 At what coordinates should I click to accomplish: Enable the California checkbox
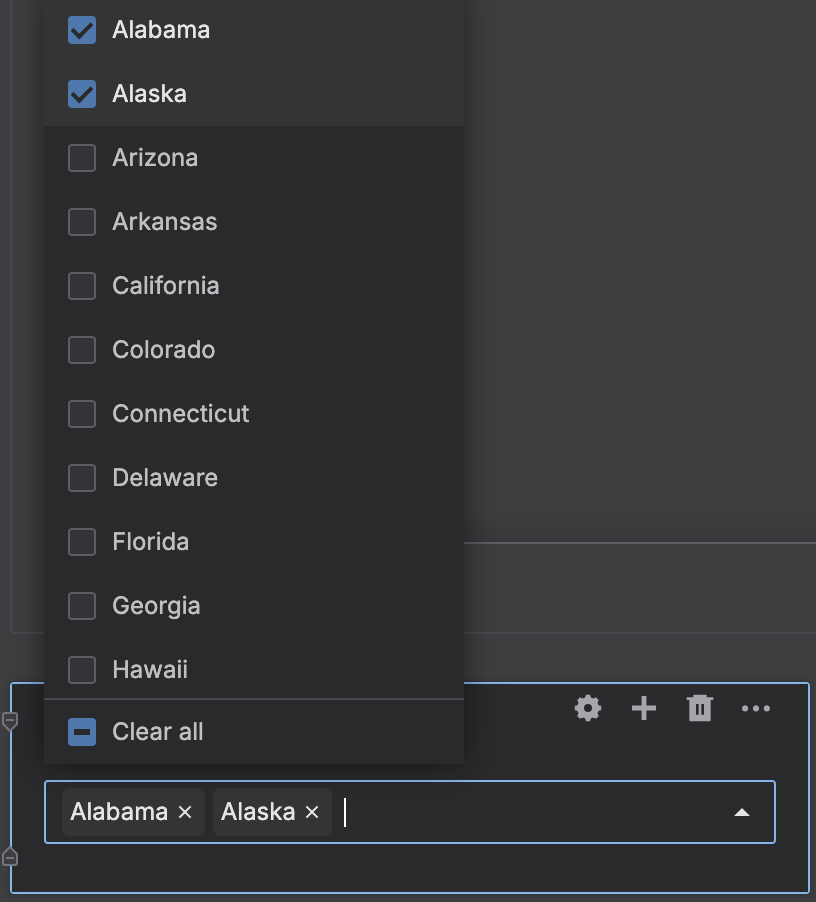point(82,286)
